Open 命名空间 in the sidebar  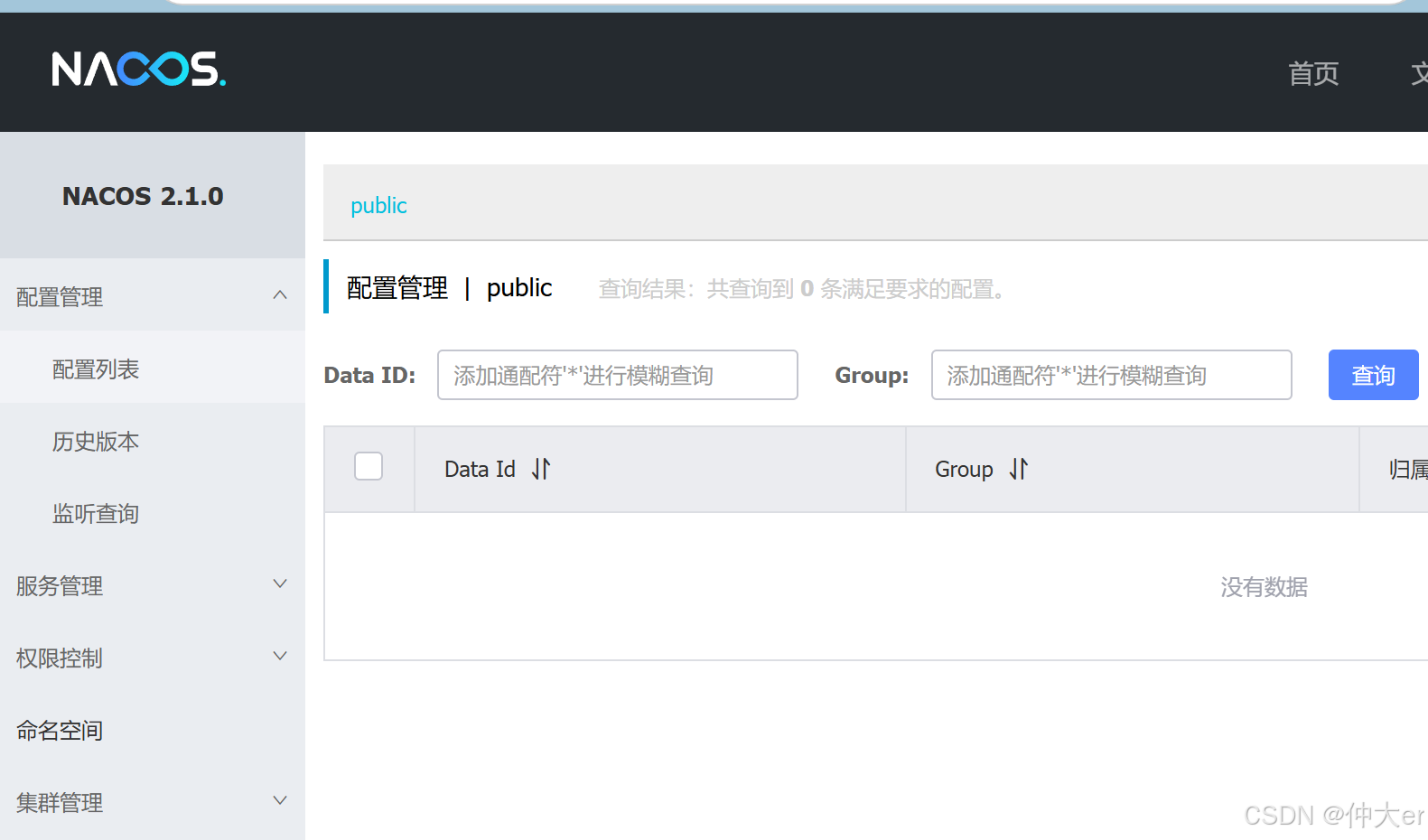pyautogui.click(x=153, y=730)
